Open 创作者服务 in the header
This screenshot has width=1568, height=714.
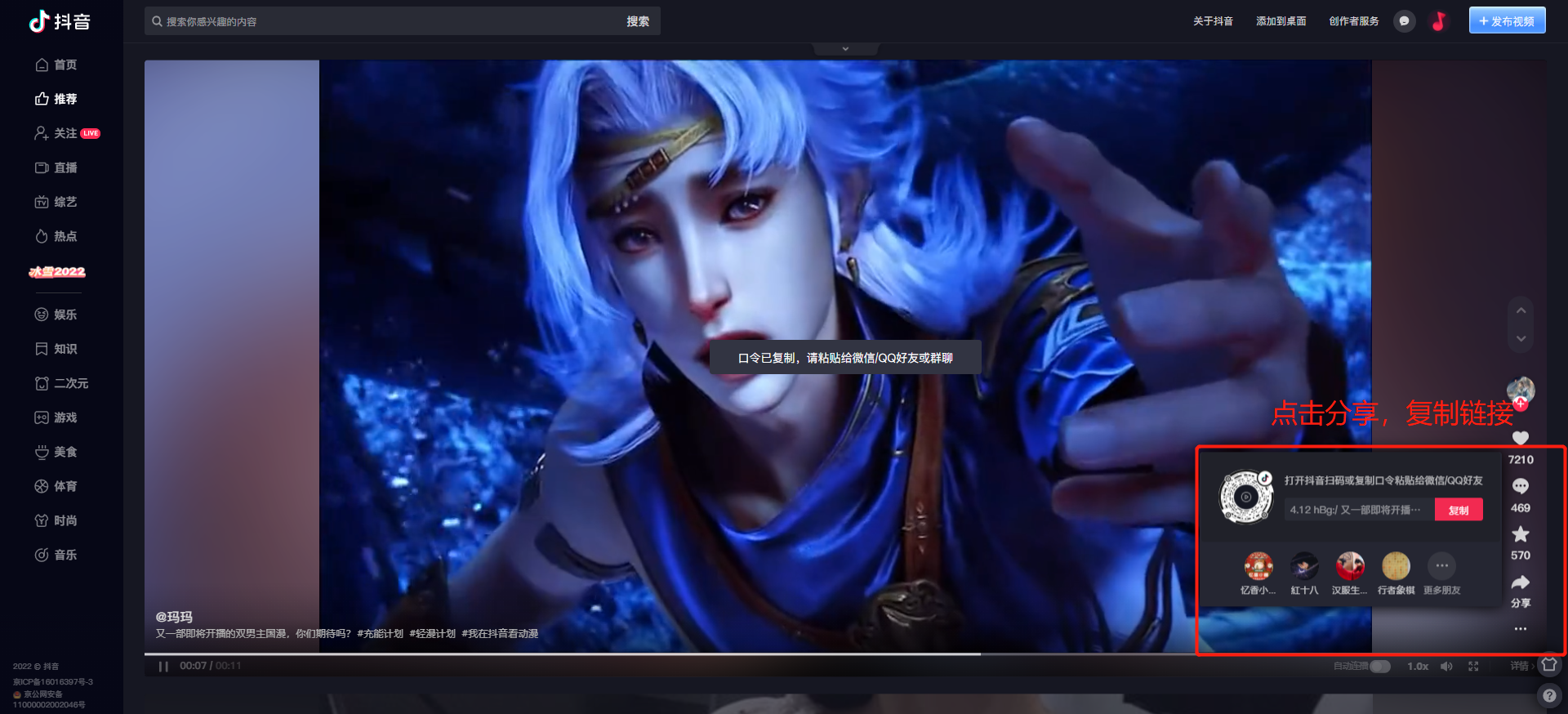pos(1353,21)
